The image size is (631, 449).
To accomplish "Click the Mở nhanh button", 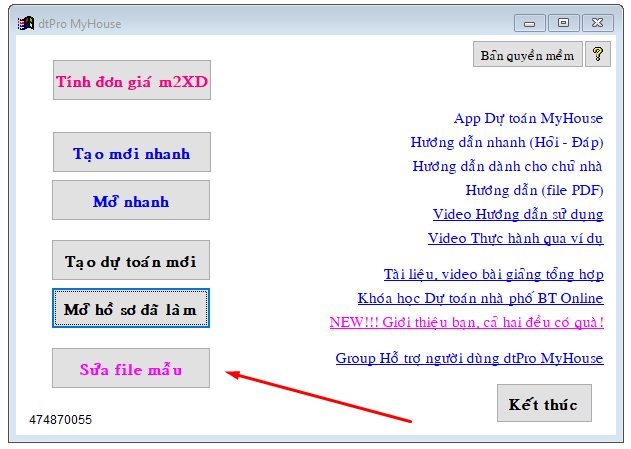I will click(131, 201).
